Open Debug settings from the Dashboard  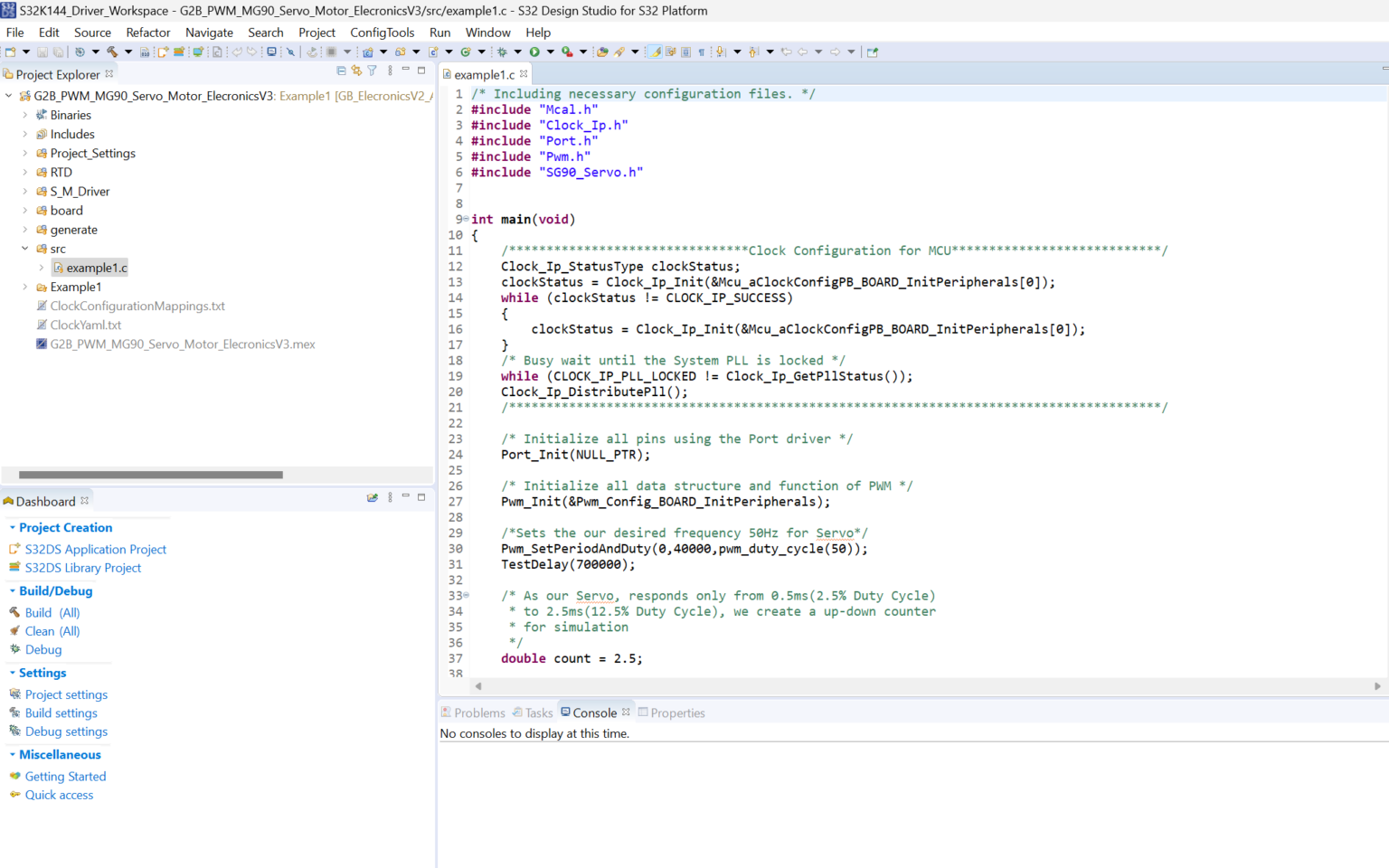[65, 731]
